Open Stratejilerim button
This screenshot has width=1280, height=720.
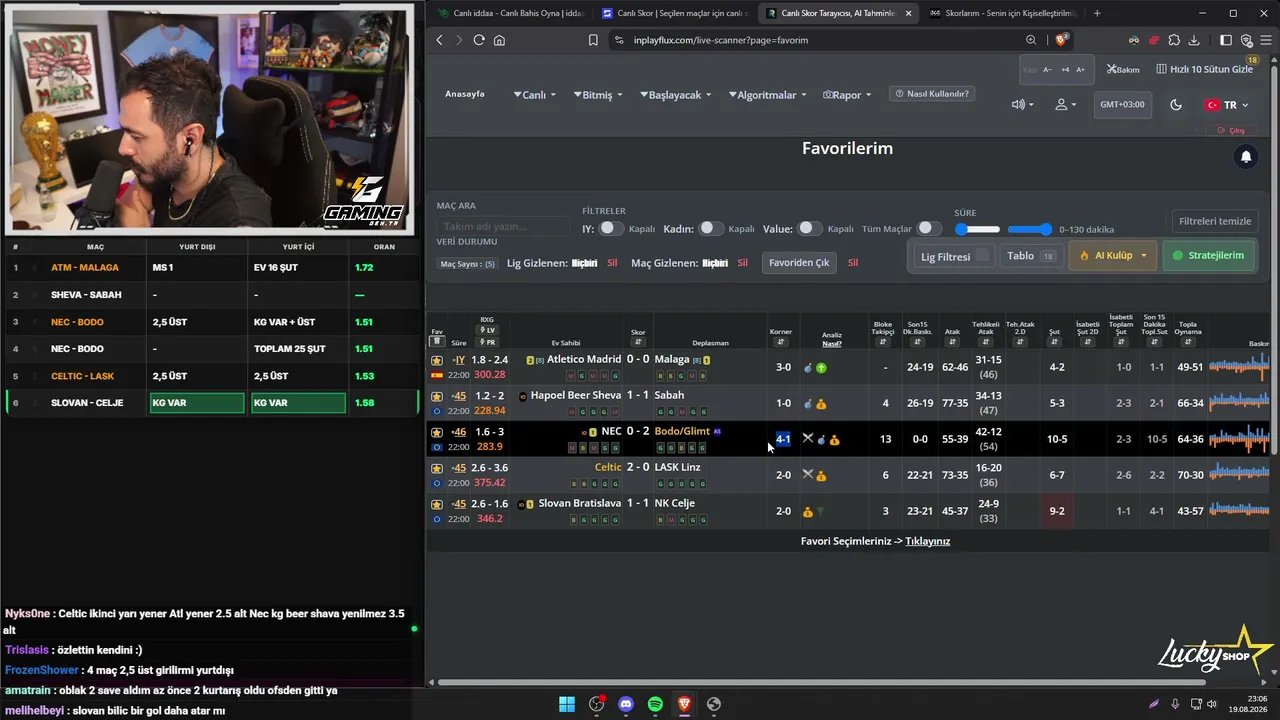pyautogui.click(x=1208, y=256)
